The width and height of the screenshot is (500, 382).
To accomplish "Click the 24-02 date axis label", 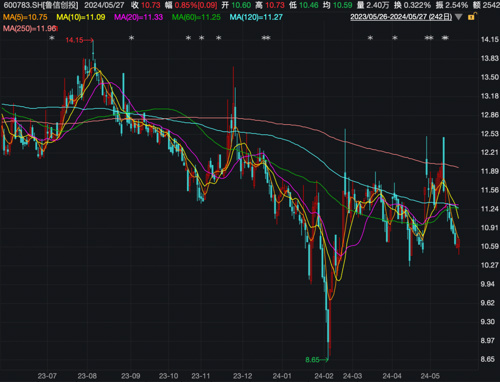I will (x=324, y=376).
